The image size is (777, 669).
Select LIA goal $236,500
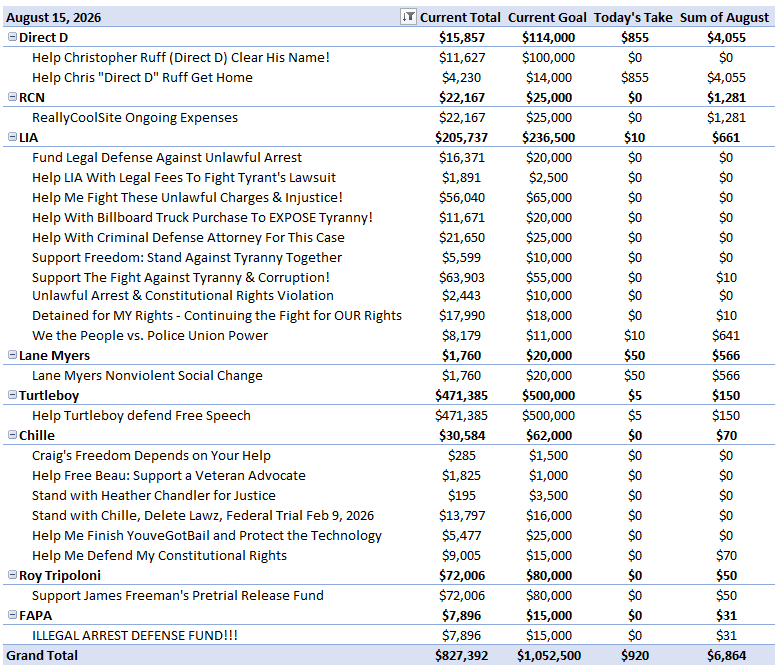[x=549, y=137]
